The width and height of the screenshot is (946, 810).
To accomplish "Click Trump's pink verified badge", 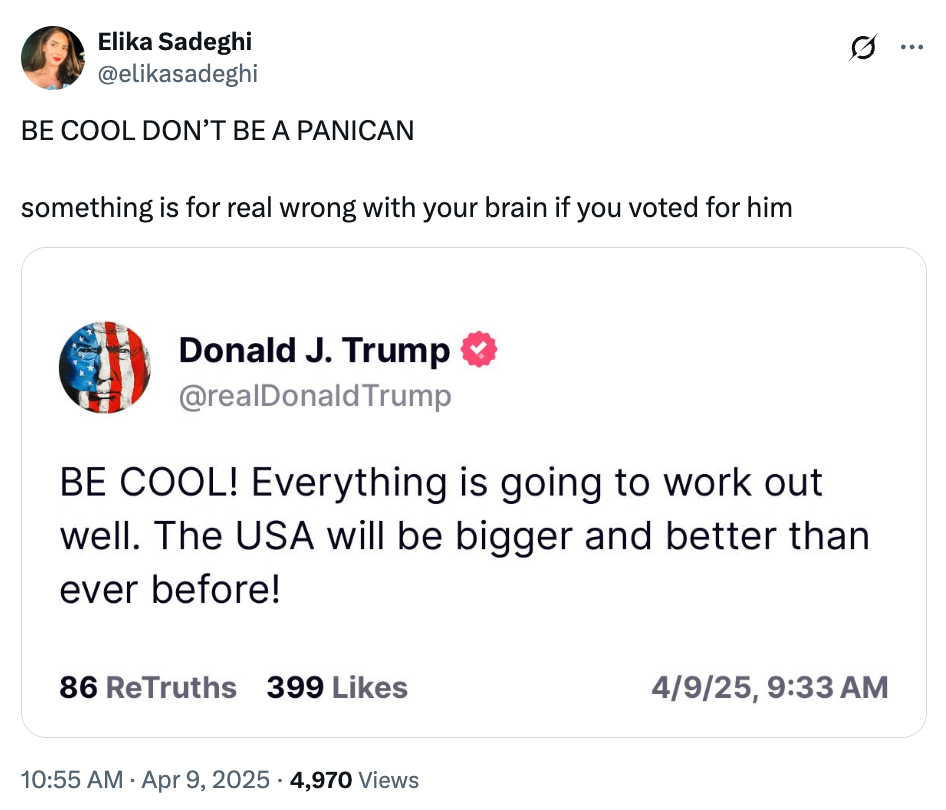I will [x=476, y=350].
